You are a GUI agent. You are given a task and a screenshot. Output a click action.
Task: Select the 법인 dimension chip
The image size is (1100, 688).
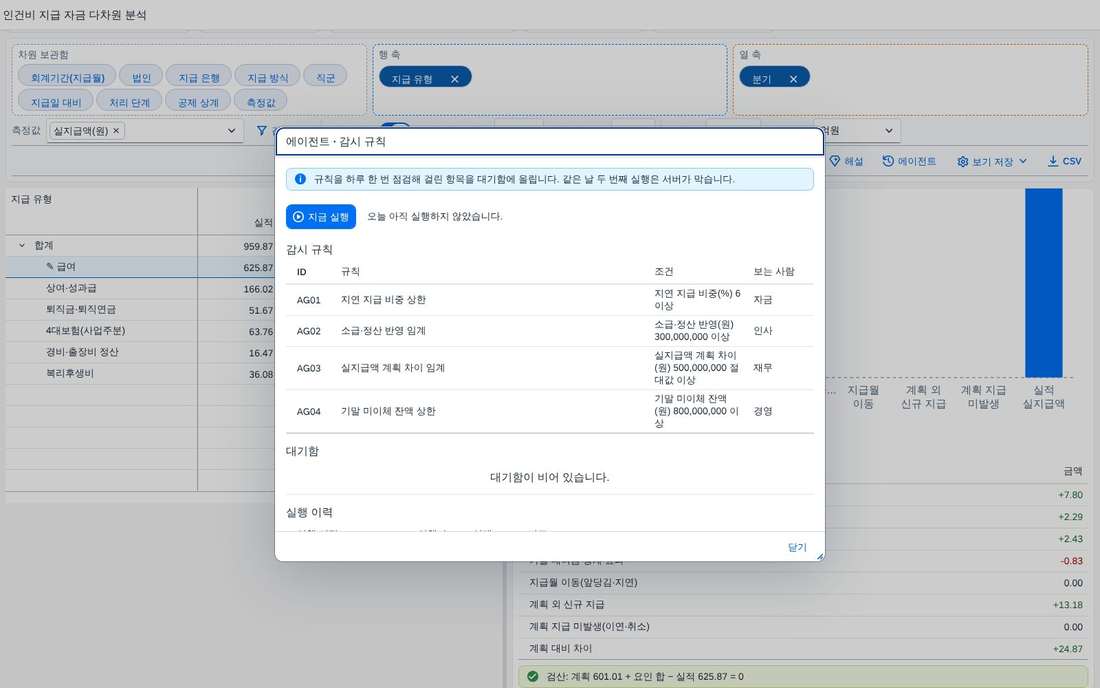point(141,77)
